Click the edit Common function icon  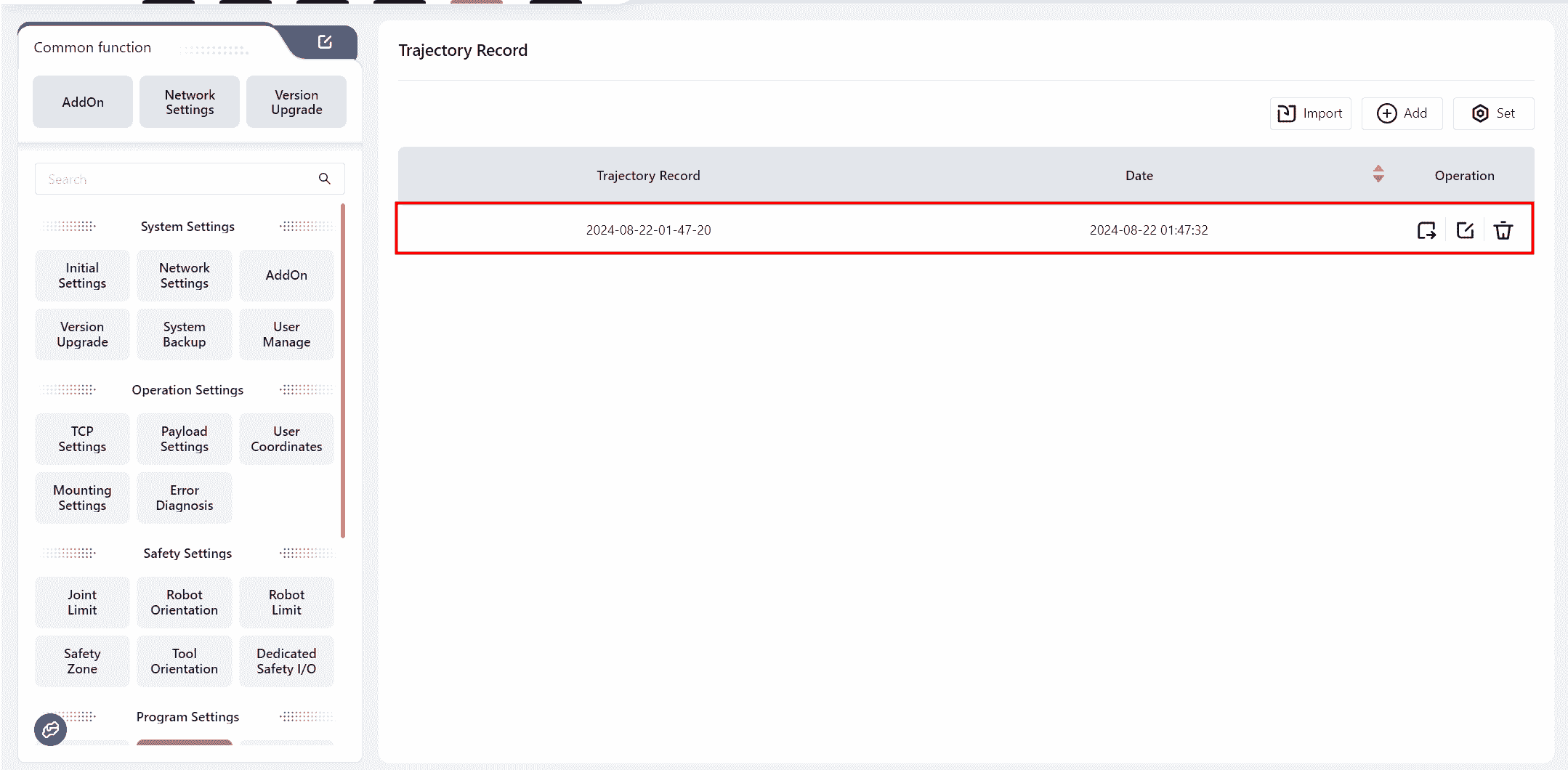point(325,42)
